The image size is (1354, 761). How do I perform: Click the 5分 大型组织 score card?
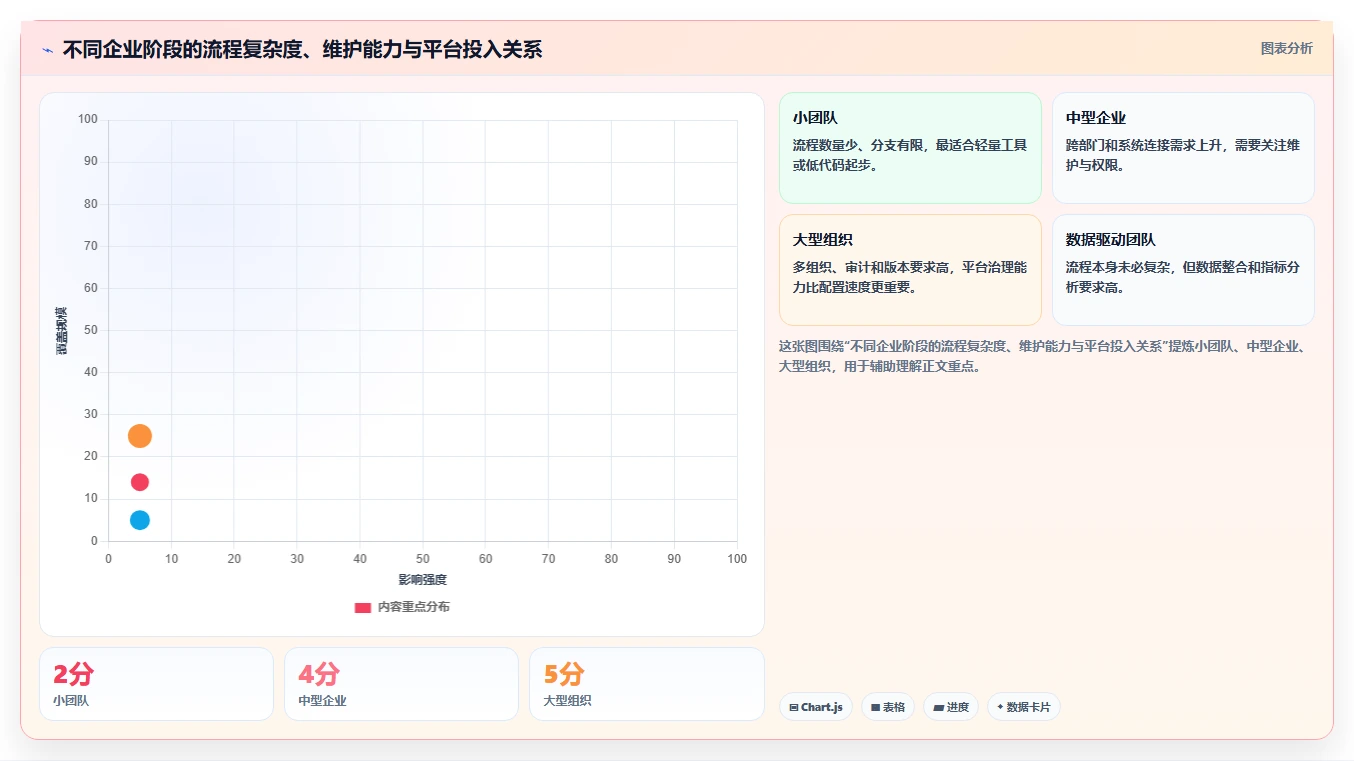[647, 684]
